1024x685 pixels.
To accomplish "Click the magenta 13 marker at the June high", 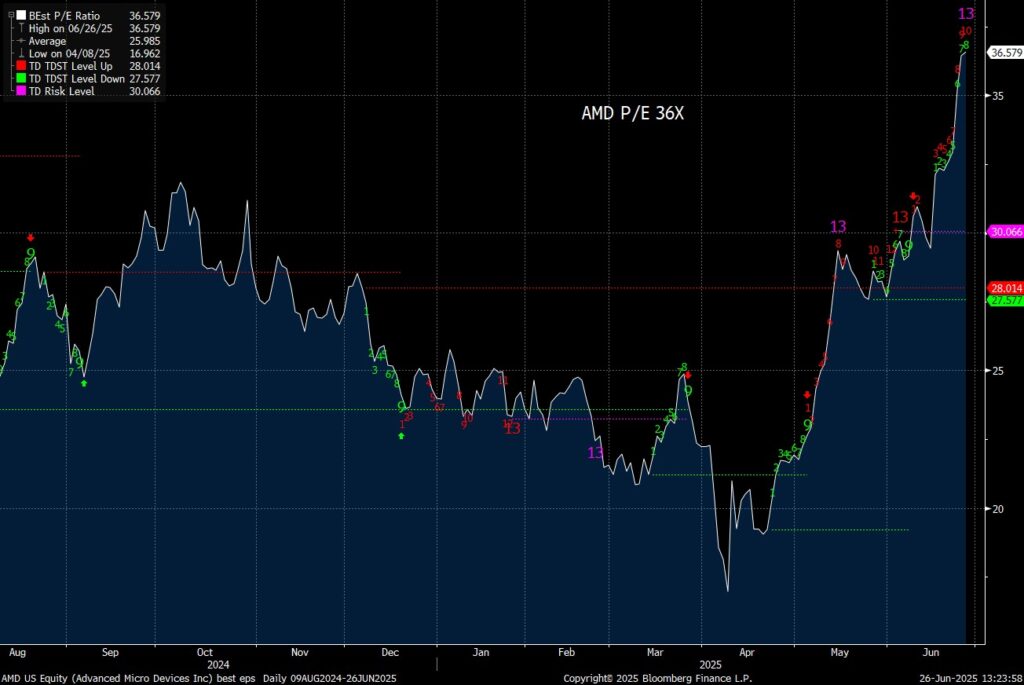I will point(966,13).
